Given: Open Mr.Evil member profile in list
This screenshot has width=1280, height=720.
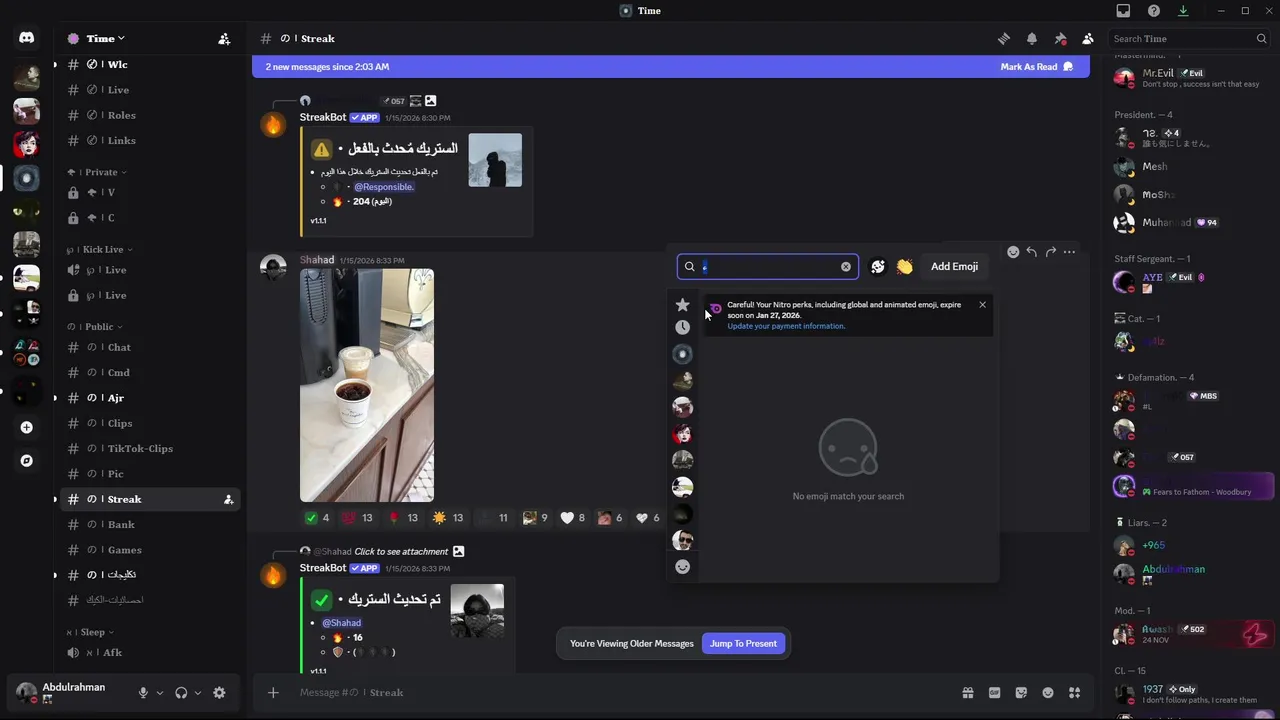Looking at the screenshot, I should (x=1192, y=78).
